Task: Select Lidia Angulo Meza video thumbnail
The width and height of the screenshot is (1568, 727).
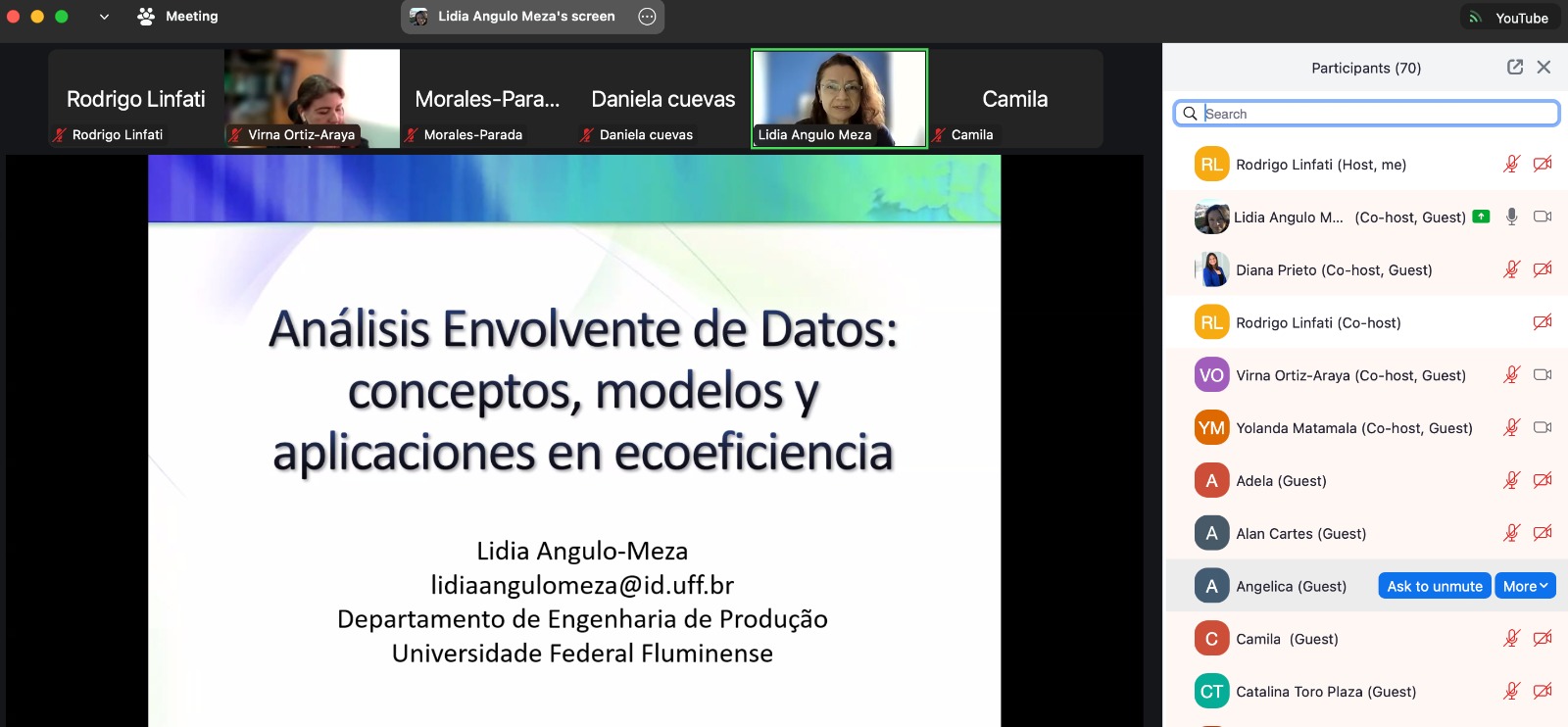Action: click(x=839, y=99)
